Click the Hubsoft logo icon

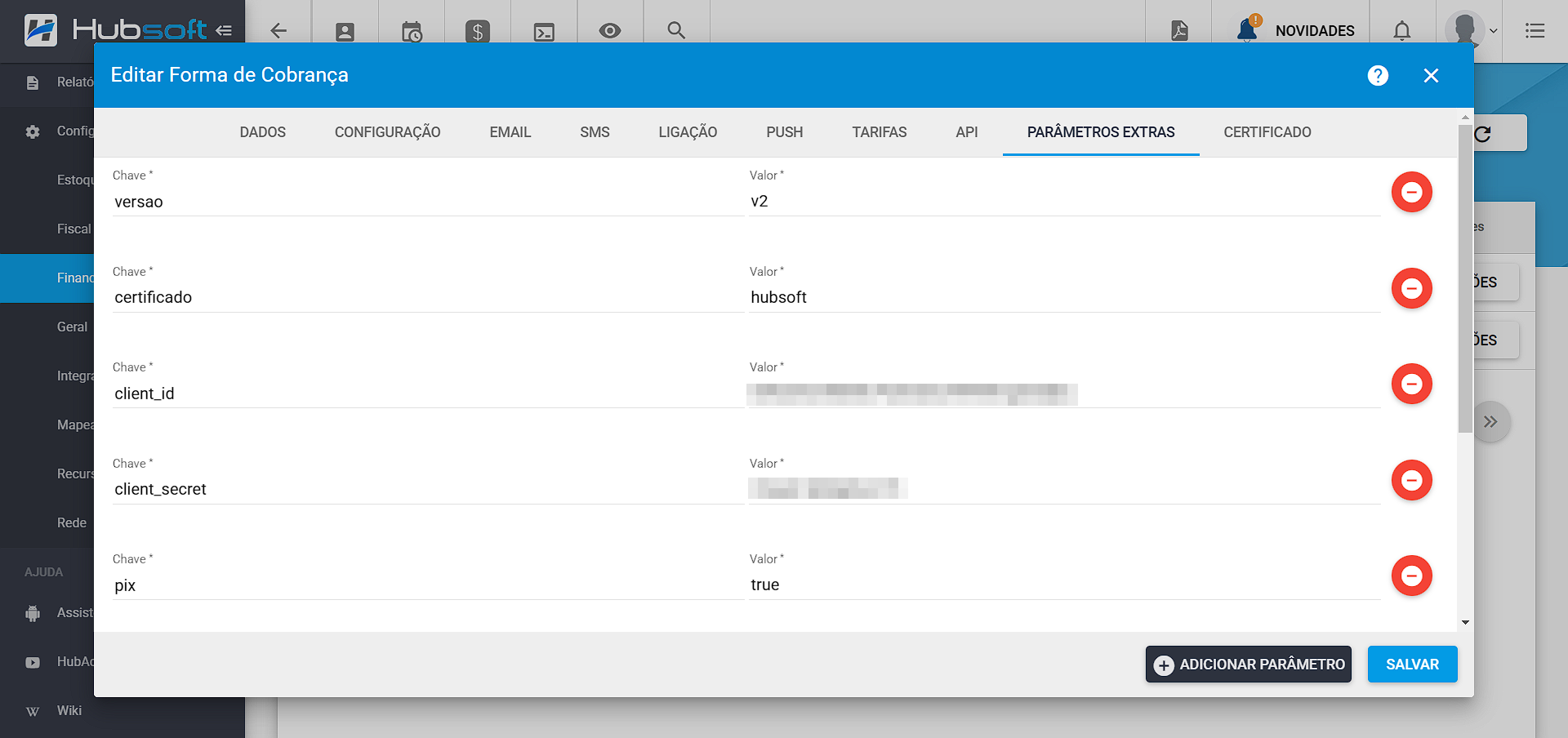tap(41, 30)
